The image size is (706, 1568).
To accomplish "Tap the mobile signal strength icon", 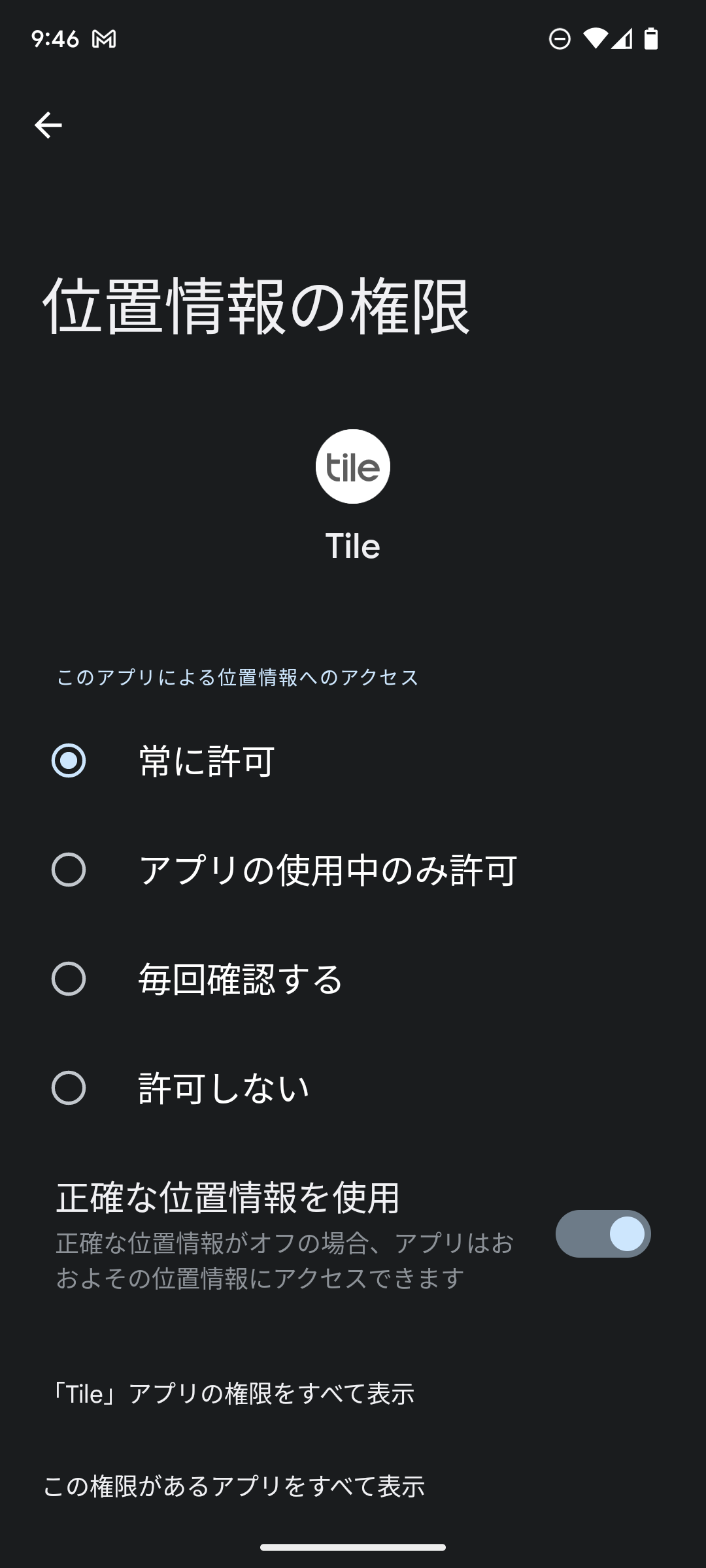I will click(622, 39).
